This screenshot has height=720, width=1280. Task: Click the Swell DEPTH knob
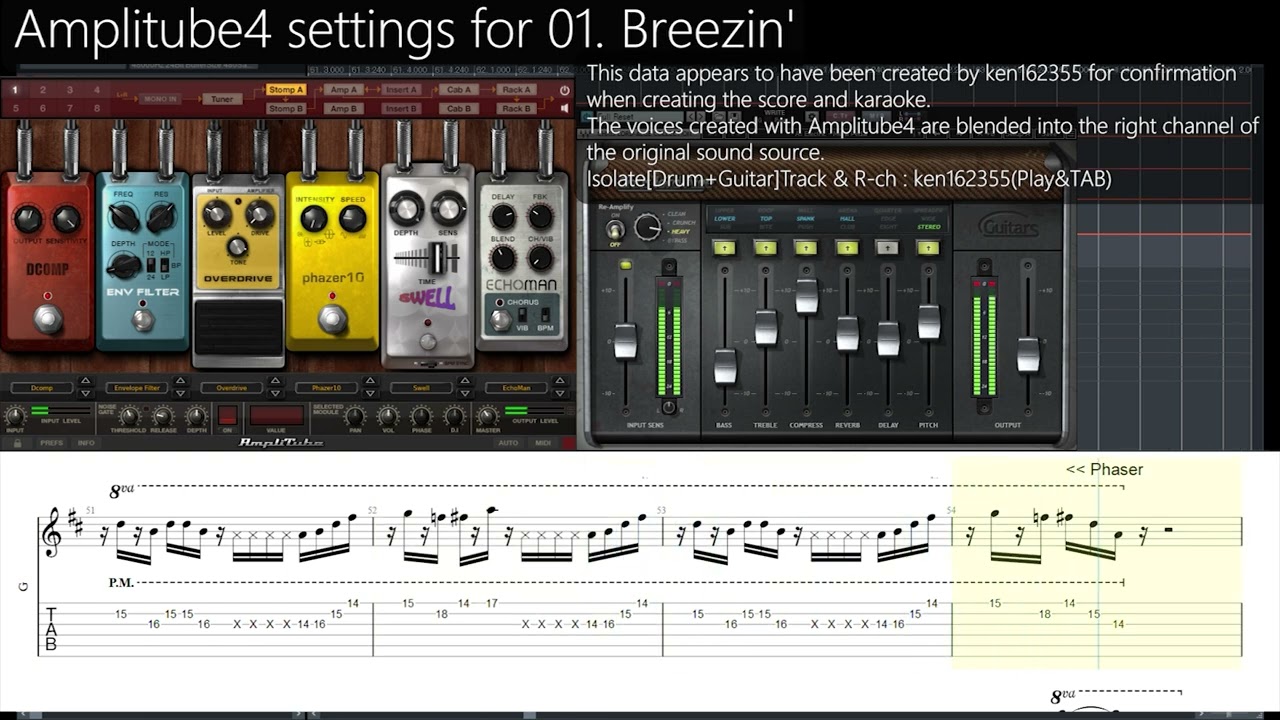pyautogui.click(x=406, y=208)
